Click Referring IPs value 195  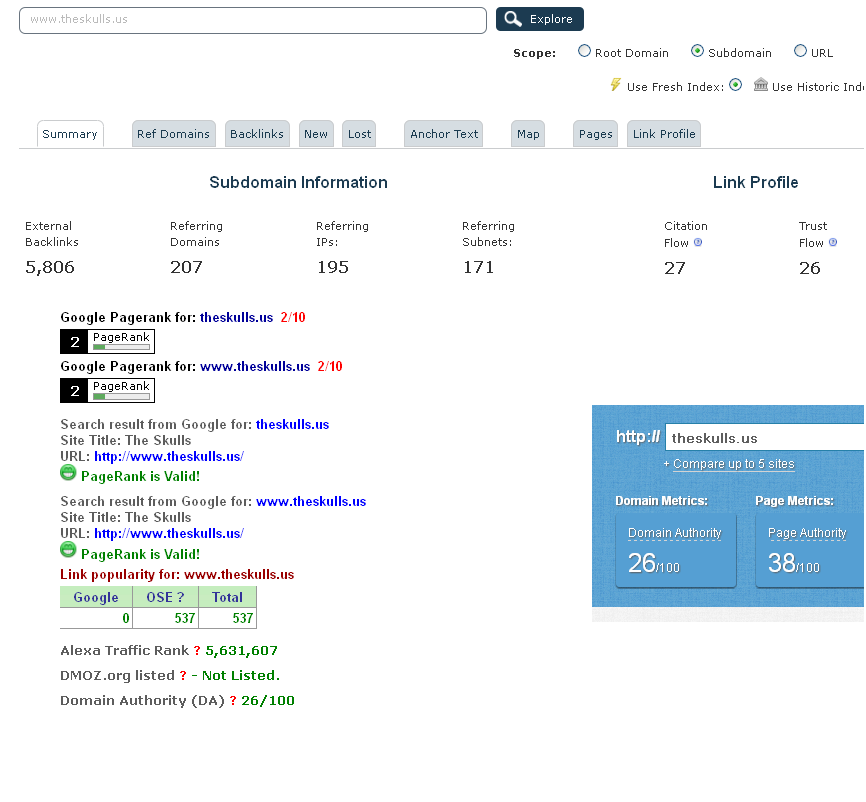coord(332,268)
